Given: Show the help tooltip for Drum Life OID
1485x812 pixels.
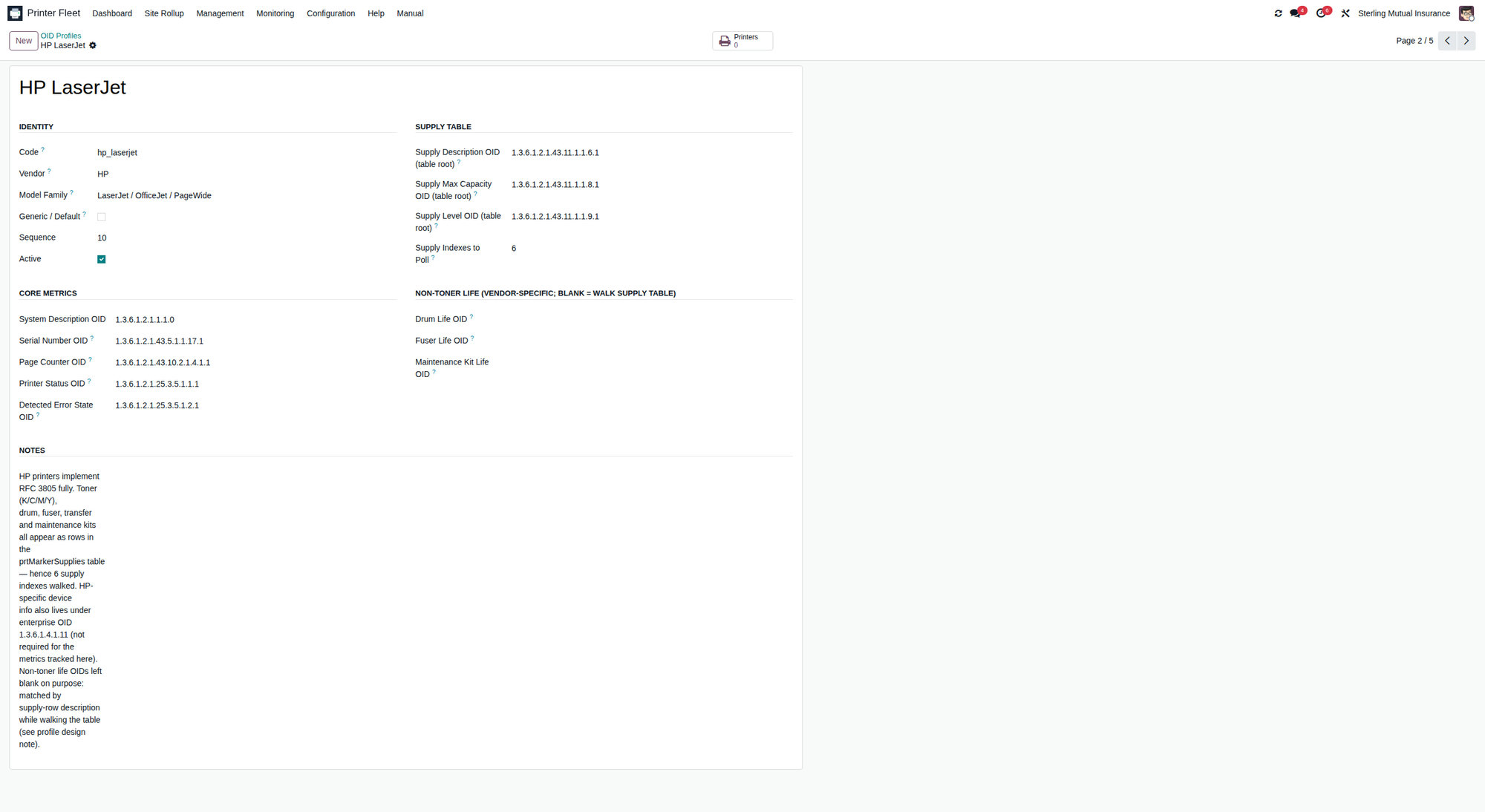Looking at the screenshot, I should pyautogui.click(x=471, y=317).
